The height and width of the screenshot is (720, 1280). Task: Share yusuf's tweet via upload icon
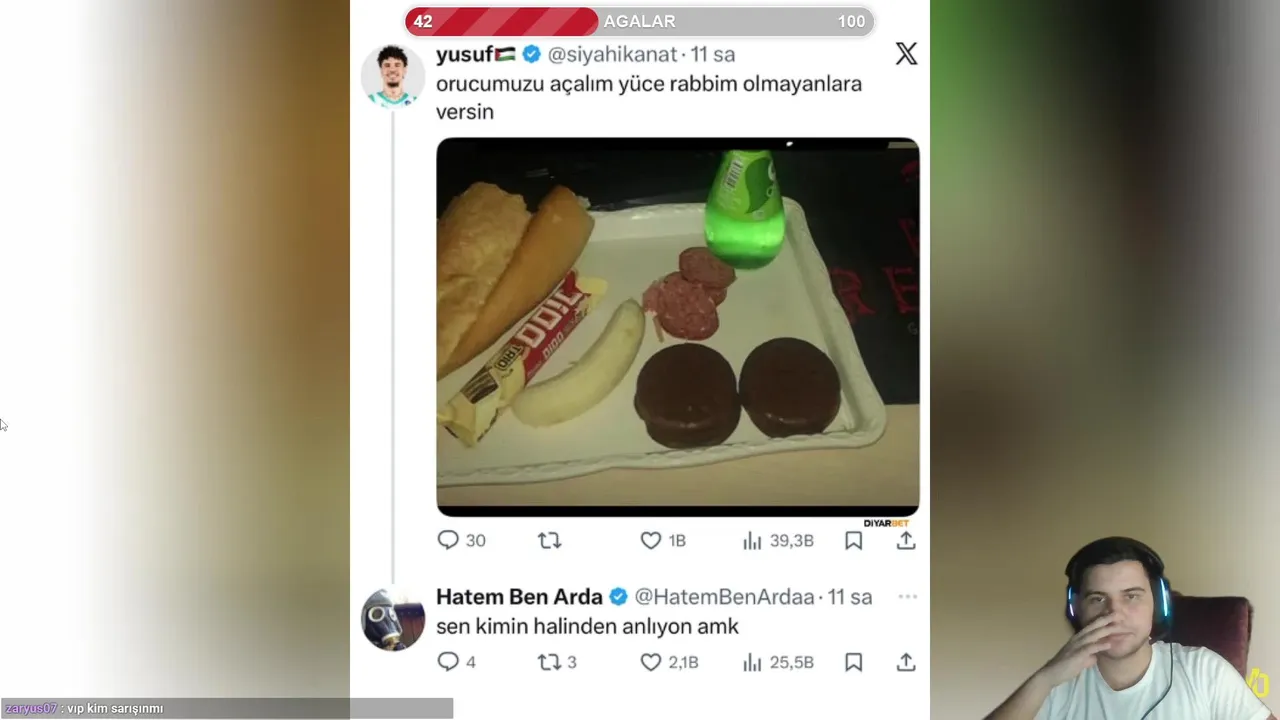tap(906, 540)
